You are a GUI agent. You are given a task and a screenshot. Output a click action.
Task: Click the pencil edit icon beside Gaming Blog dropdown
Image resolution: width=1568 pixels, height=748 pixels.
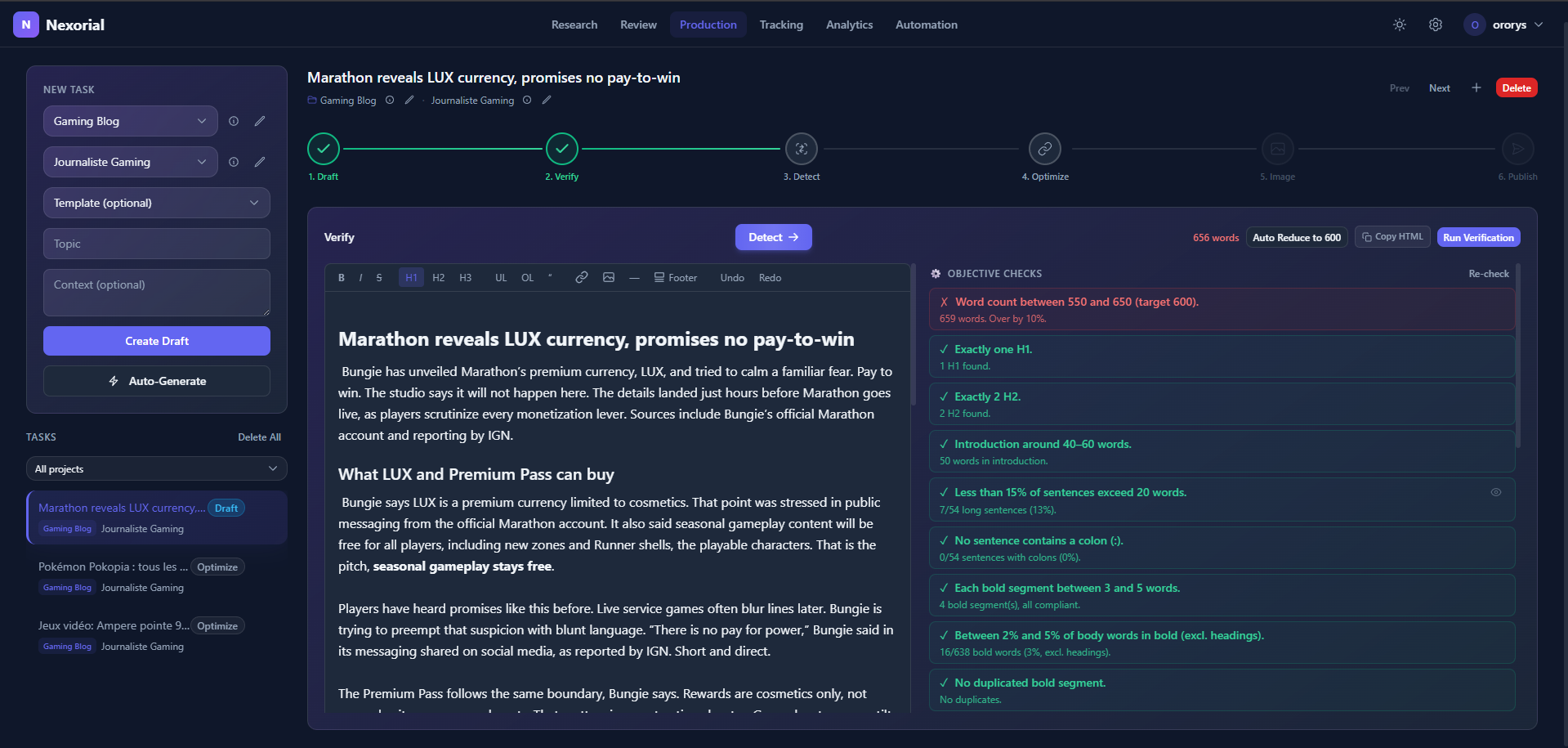pos(260,121)
